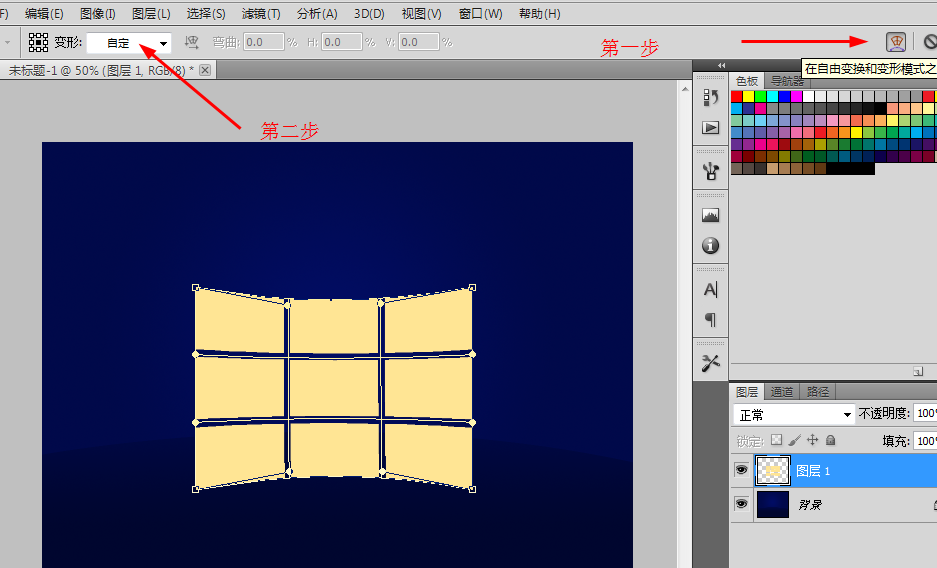937x568 pixels.
Task: Pick the magenta swatch in first row
Action: (x=797, y=96)
